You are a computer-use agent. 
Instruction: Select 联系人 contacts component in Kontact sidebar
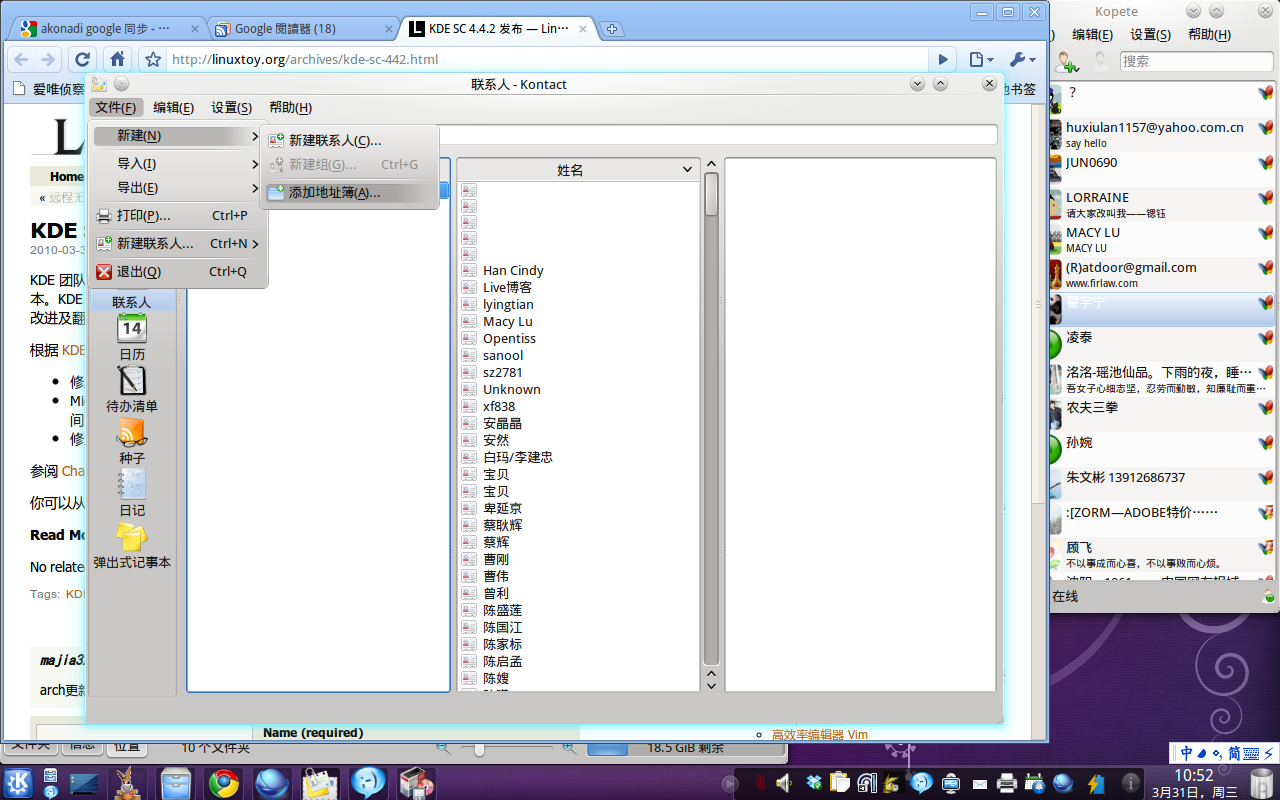pyautogui.click(x=132, y=302)
